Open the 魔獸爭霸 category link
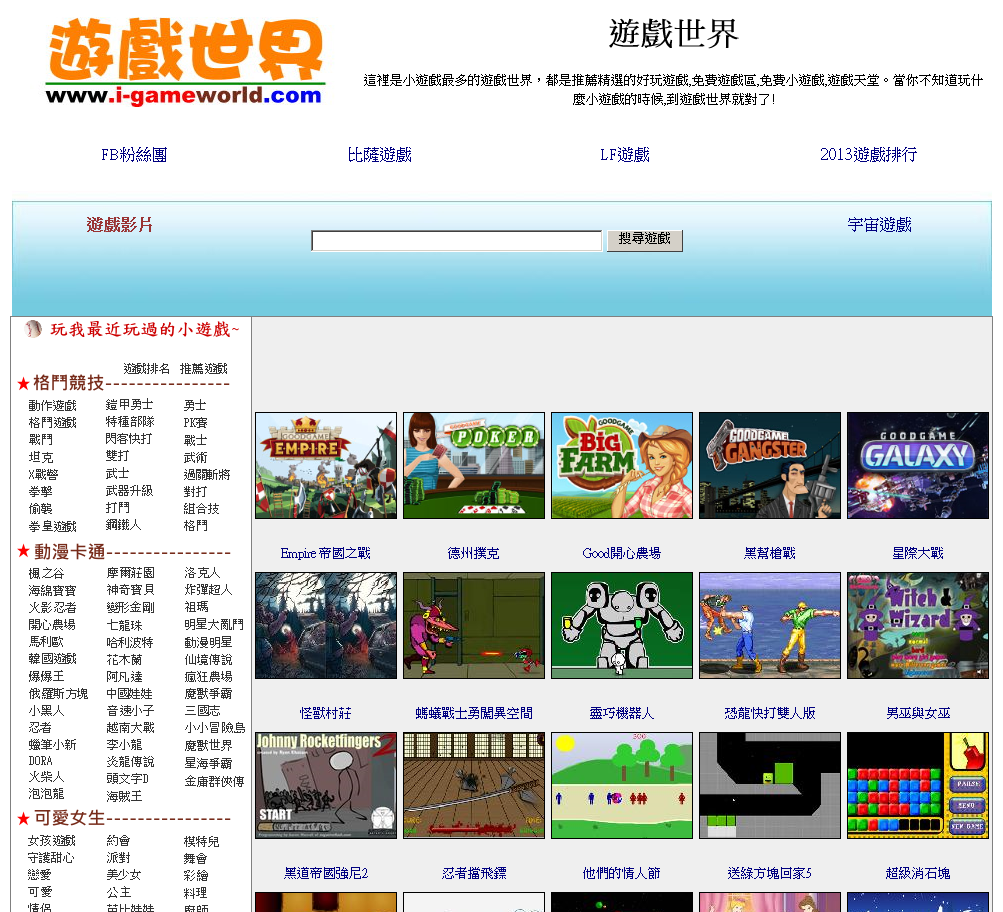1003x912 pixels. (x=209, y=693)
